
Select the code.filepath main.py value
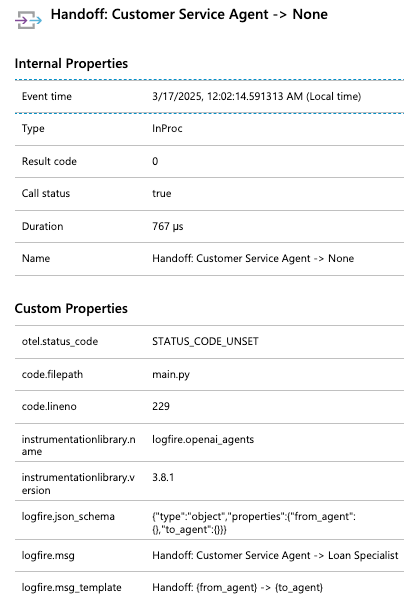click(x=171, y=374)
